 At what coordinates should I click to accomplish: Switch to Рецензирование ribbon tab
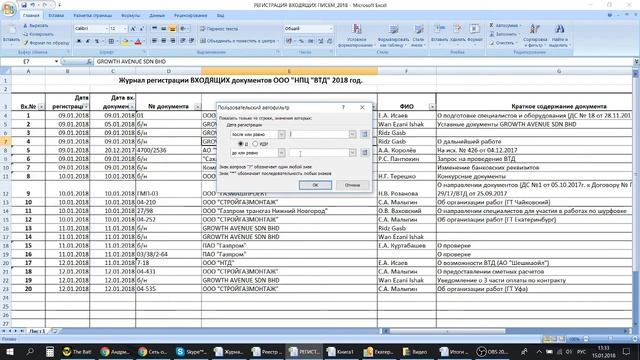coord(191,16)
